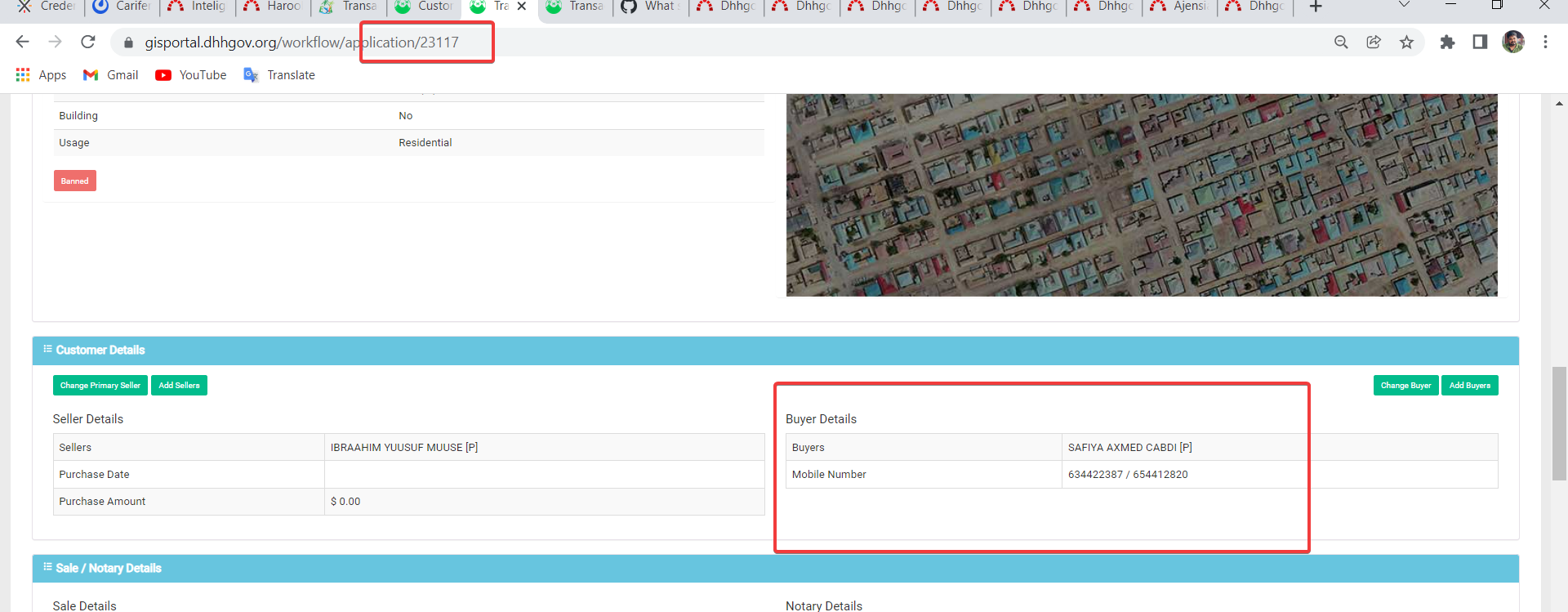Go back to the previous page
This screenshot has height=612, width=1568.
[22, 42]
